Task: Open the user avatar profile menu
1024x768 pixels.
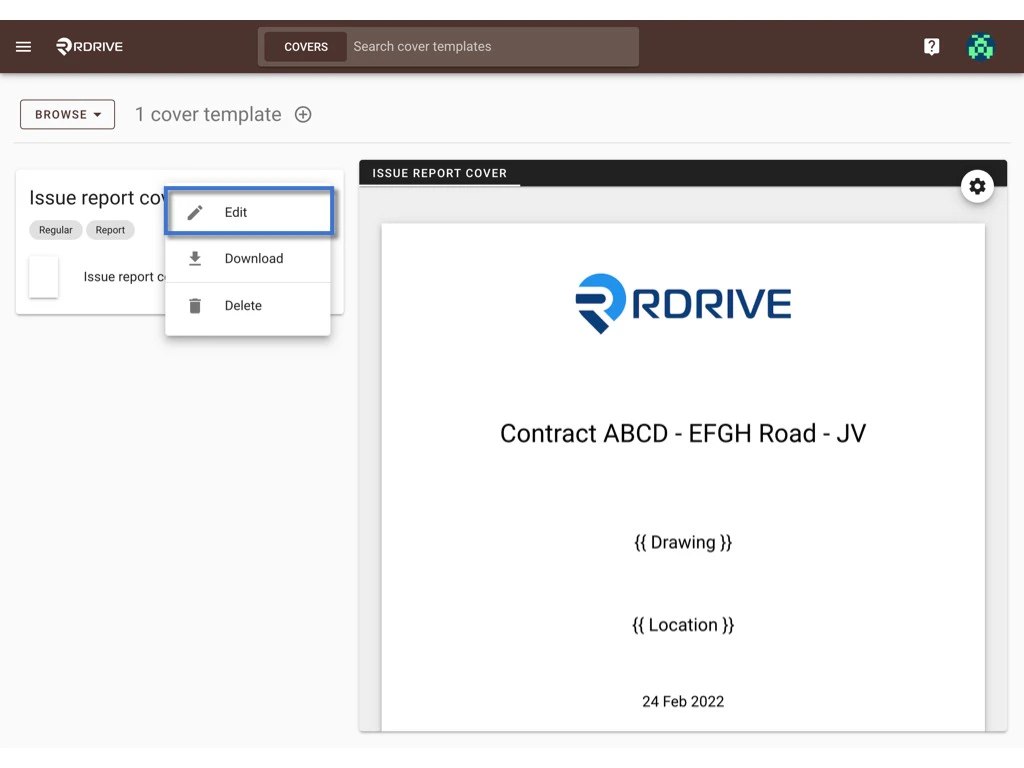Action: coord(980,47)
